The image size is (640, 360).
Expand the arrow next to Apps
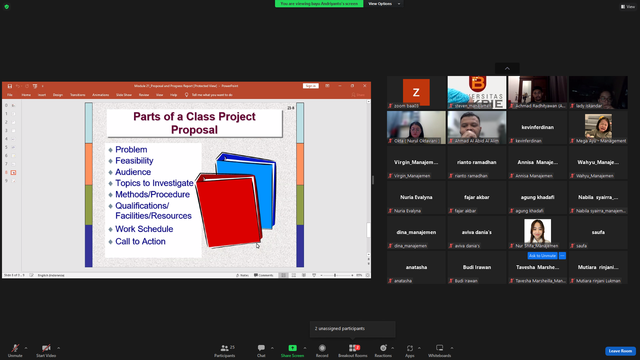[x=419, y=348]
